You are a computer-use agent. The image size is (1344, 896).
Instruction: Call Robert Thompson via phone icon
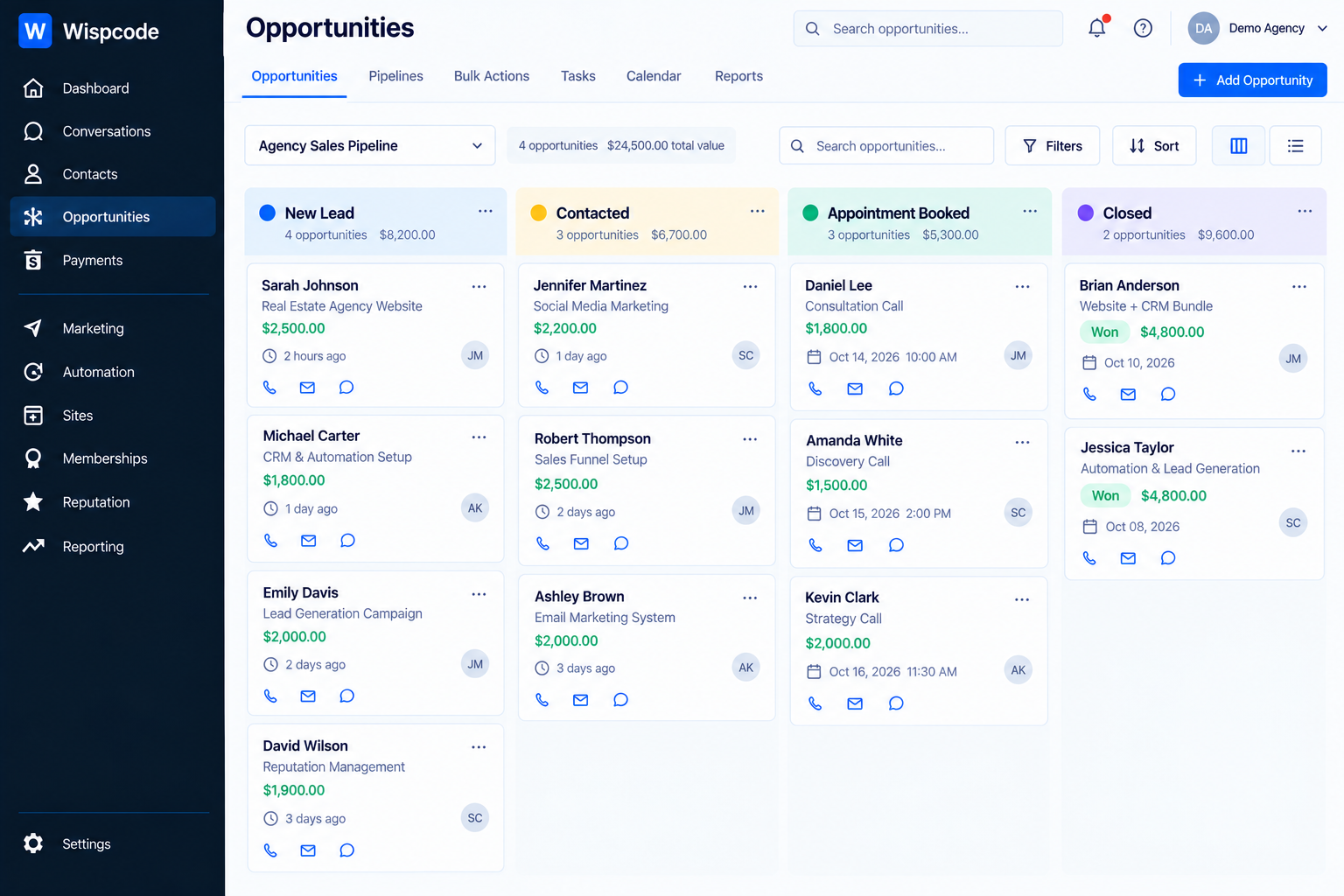[542, 543]
